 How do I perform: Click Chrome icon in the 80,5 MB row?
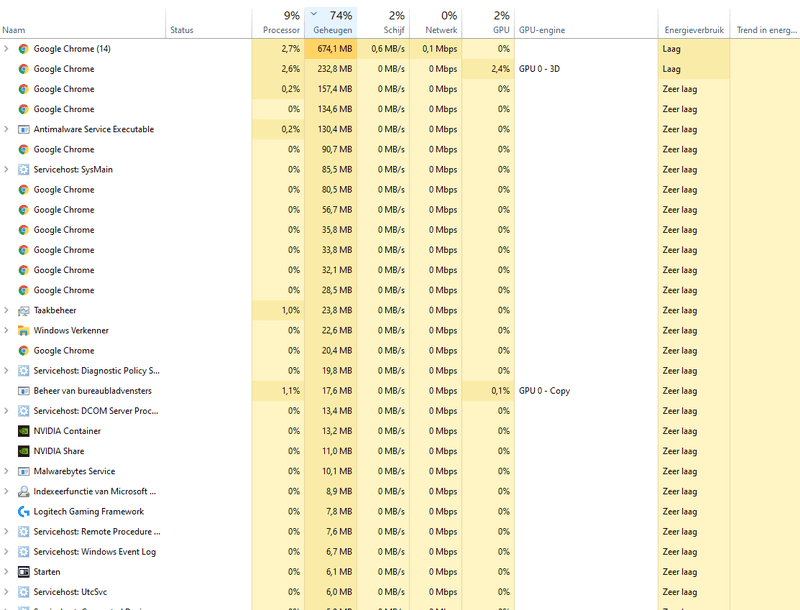point(23,190)
